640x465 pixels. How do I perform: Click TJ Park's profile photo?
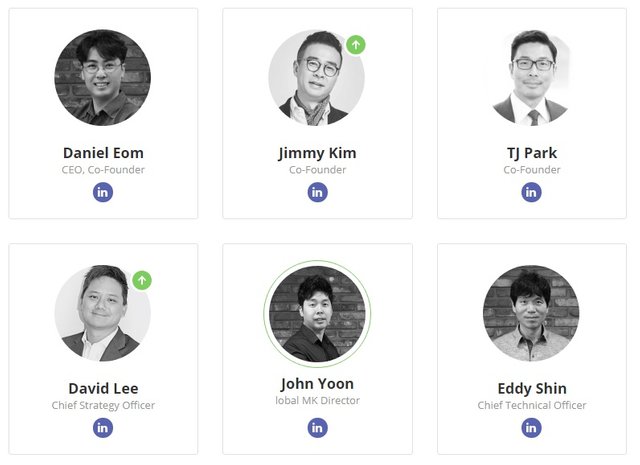(x=531, y=78)
